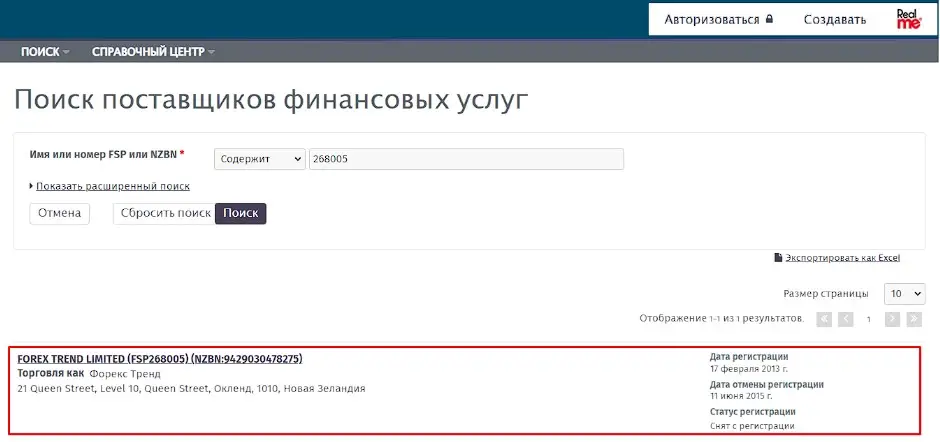Click the date 11 июня 2015 г.
Image resolution: width=940 pixels, height=442 pixels.
tap(741, 396)
